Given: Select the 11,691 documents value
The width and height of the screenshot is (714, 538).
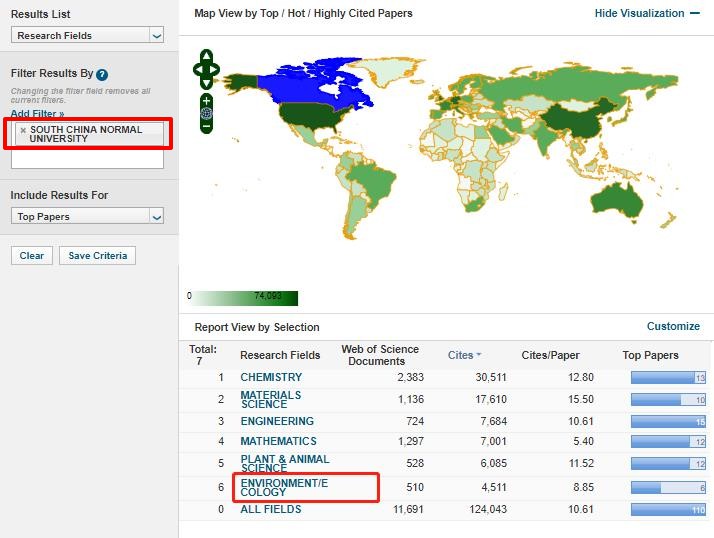Looking at the screenshot, I should [408, 509].
